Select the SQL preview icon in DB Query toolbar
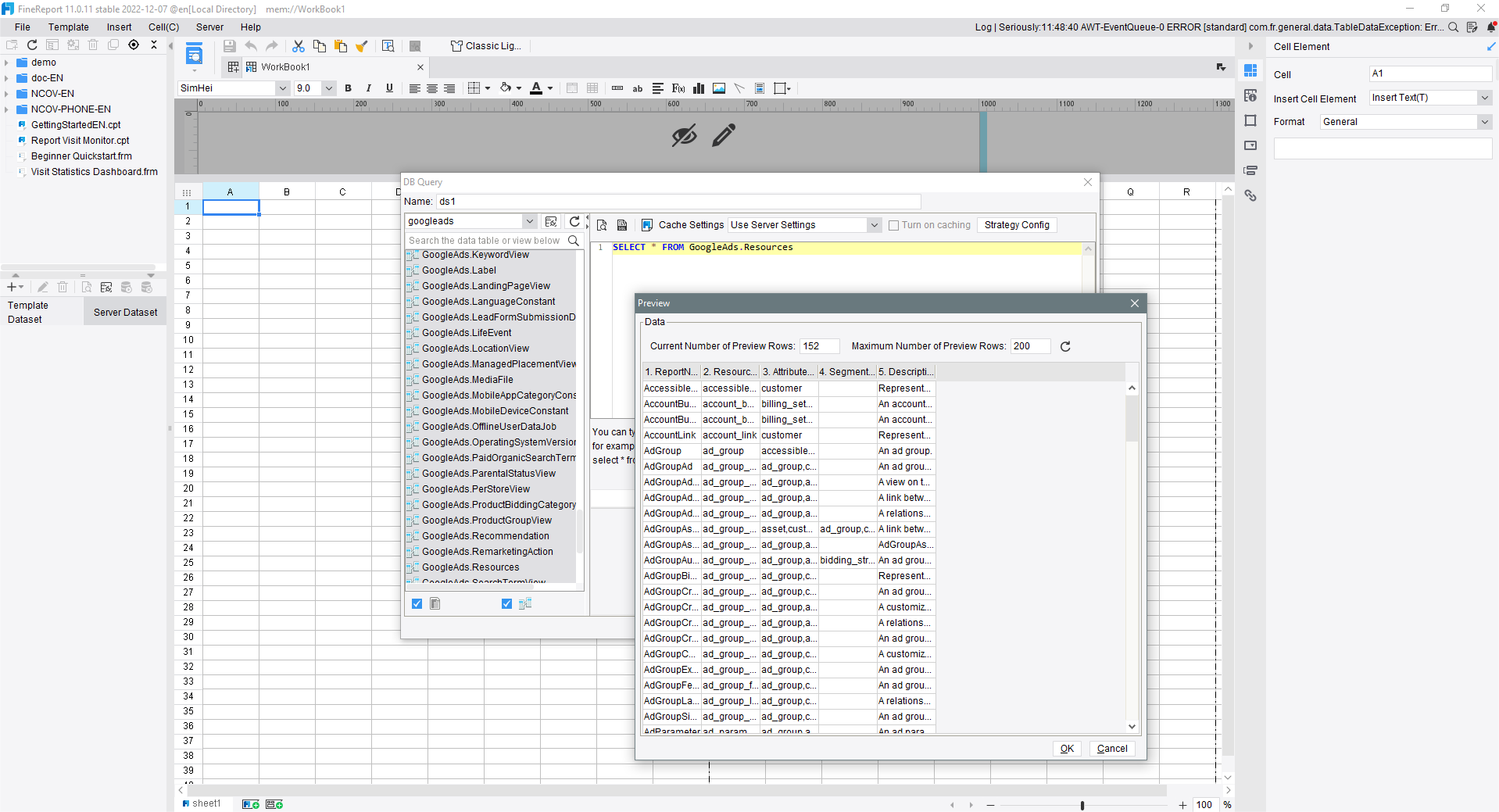The image size is (1499, 812). [x=602, y=225]
